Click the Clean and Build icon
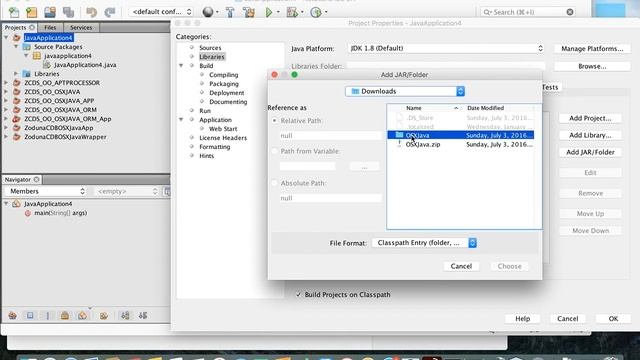 point(249,12)
